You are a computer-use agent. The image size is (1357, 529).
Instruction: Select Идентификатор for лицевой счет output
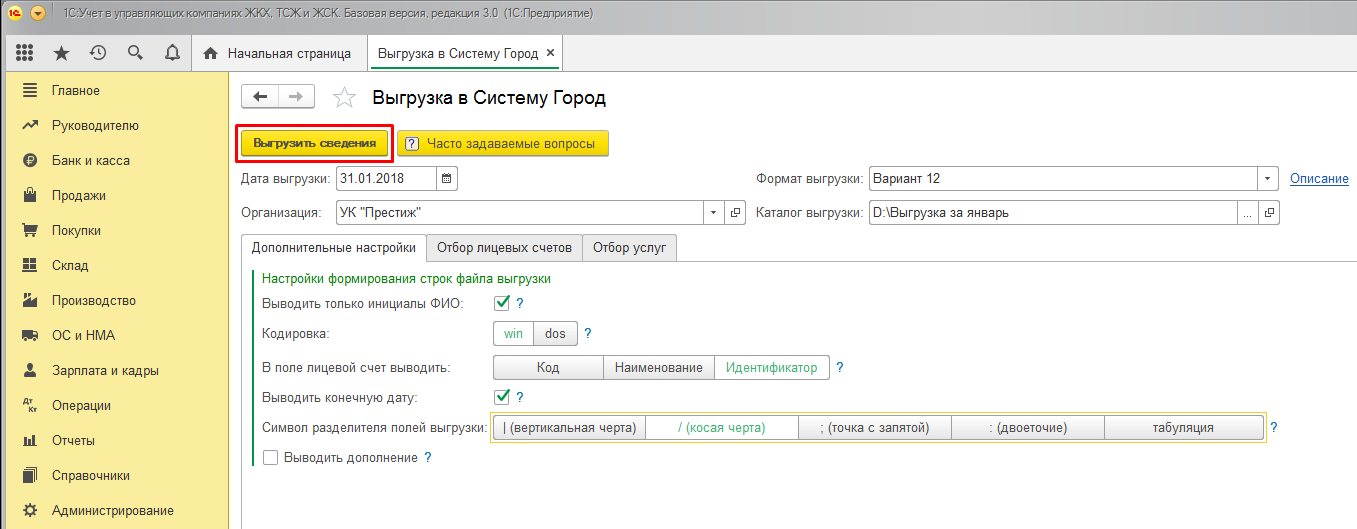click(x=771, y=368)
